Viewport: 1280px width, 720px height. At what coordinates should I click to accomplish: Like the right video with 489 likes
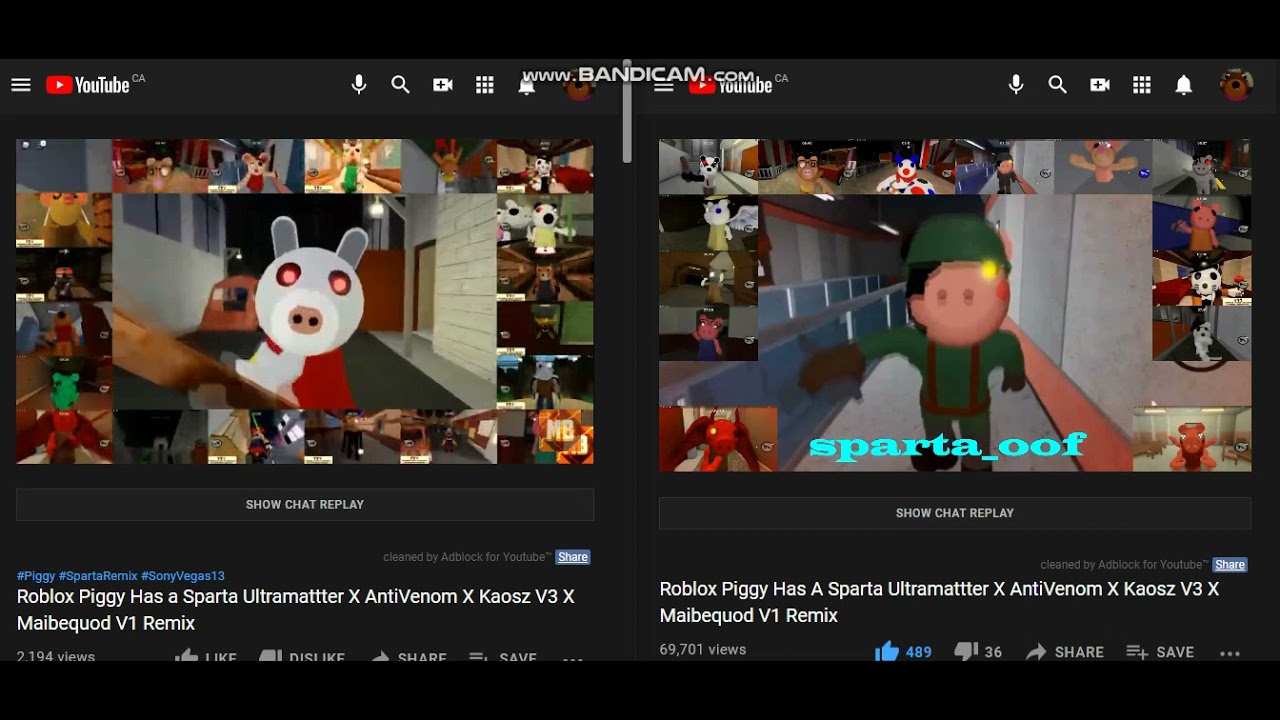point(903,652)
